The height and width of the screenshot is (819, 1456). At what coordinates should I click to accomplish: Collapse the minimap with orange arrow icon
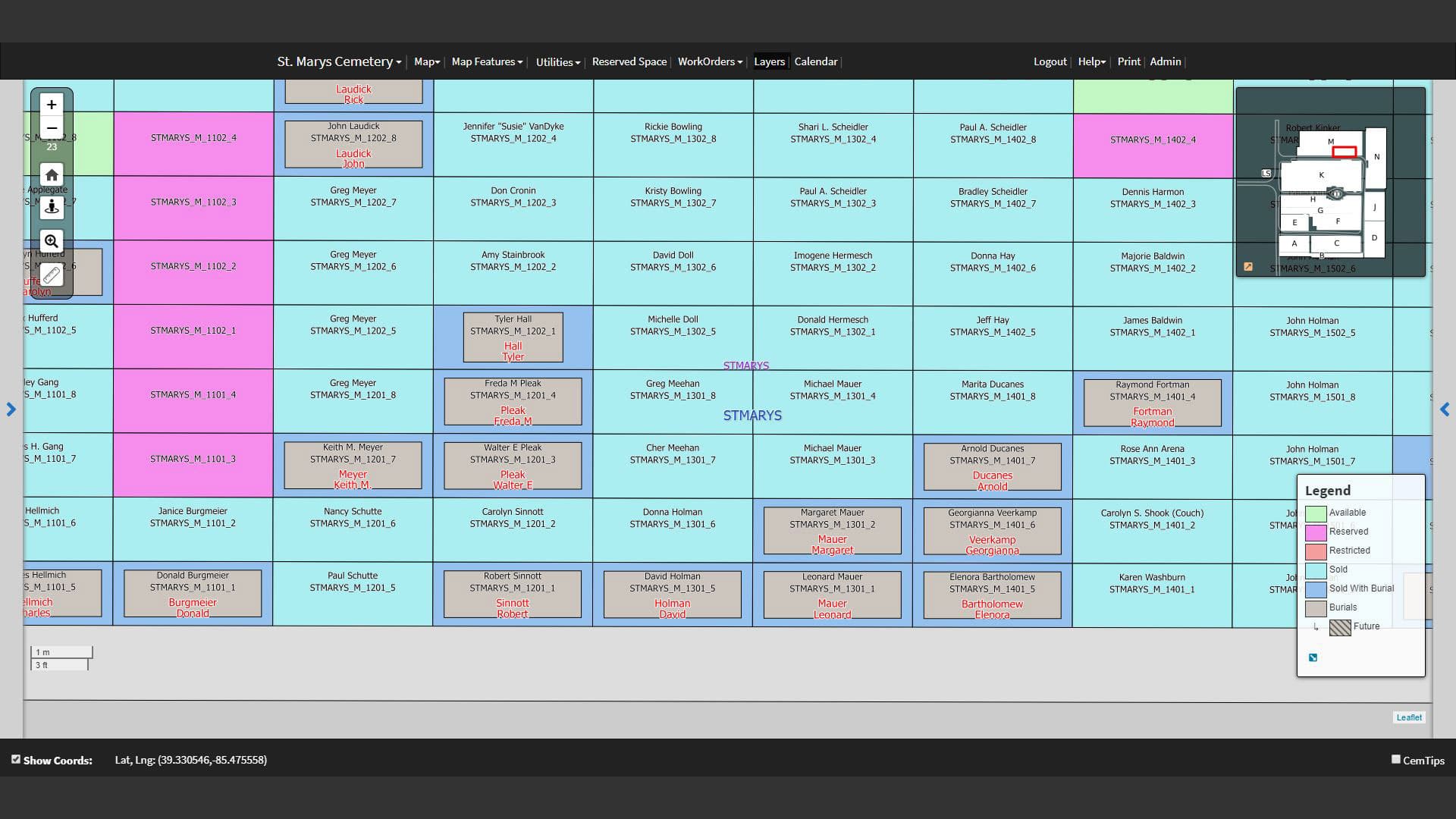tap(1248, 267)
